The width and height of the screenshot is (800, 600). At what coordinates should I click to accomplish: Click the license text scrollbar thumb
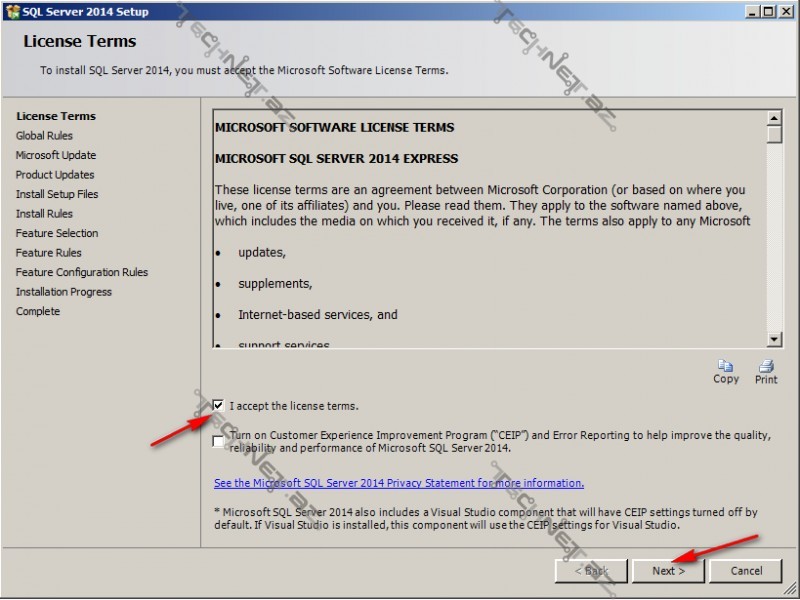tap(774, 135)
